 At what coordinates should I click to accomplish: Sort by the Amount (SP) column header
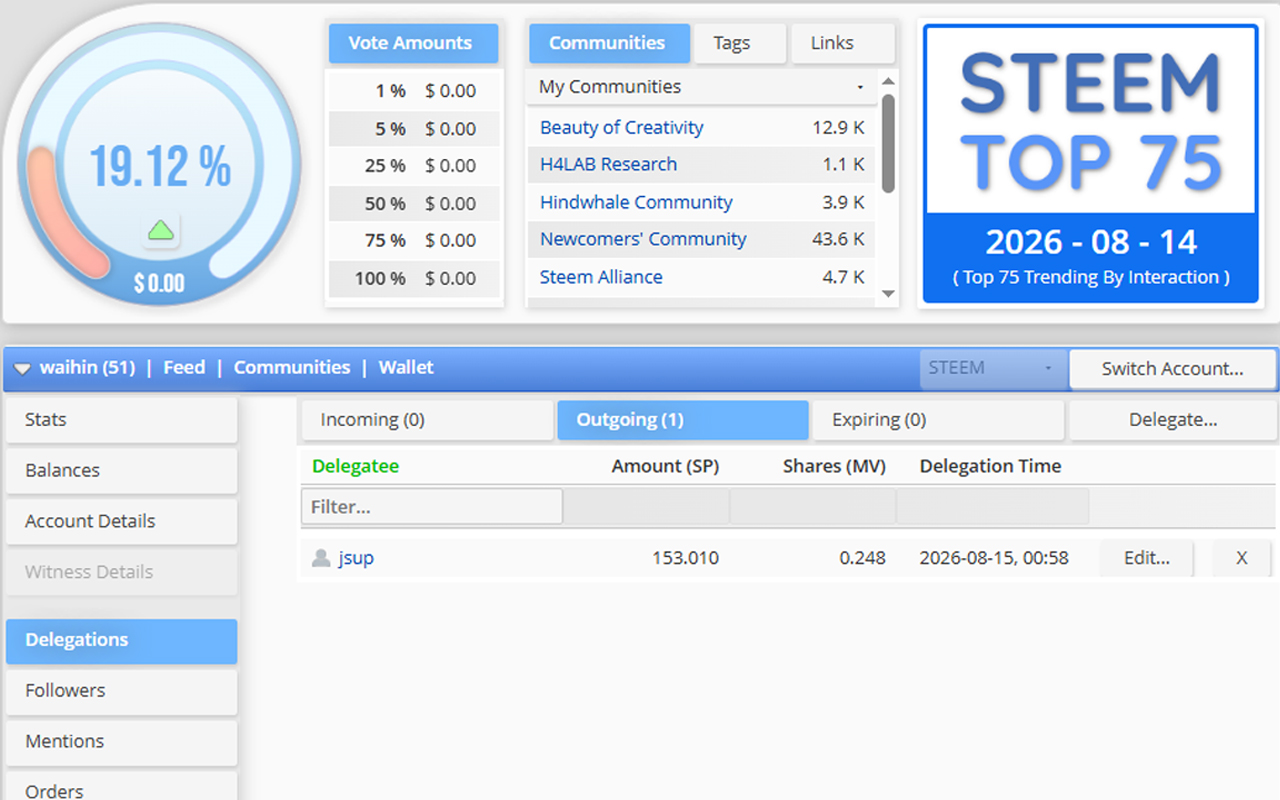pyautogui.click(x=665, y=466)
